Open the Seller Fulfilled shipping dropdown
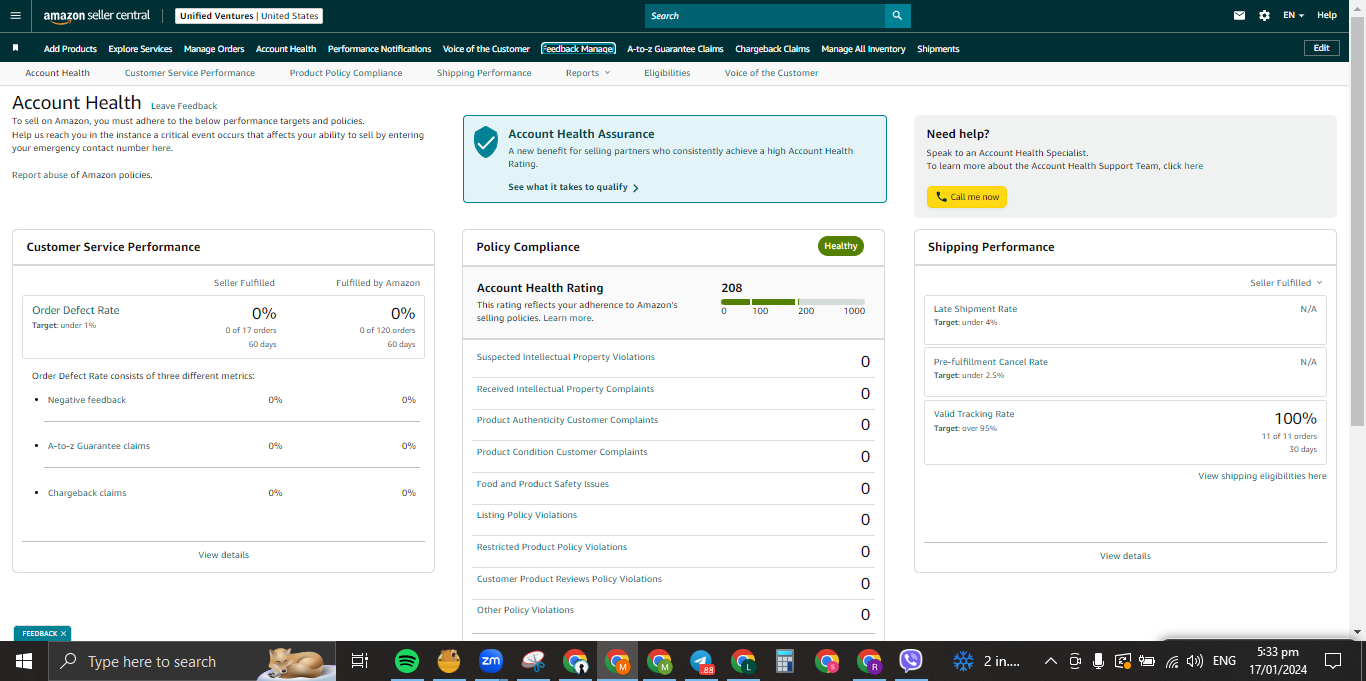The height and width of the screenshot is (681, 1366). (x=1286, y=283)
